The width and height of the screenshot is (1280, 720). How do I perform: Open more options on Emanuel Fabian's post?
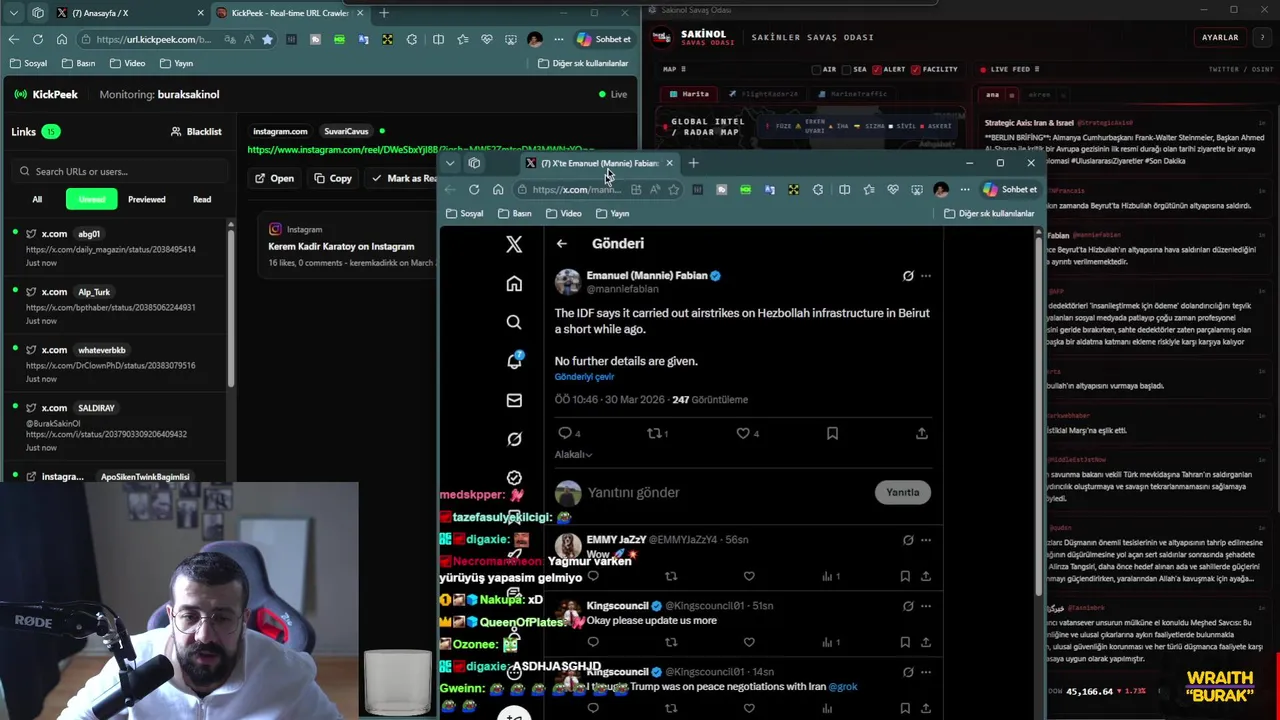click(926, 276)
